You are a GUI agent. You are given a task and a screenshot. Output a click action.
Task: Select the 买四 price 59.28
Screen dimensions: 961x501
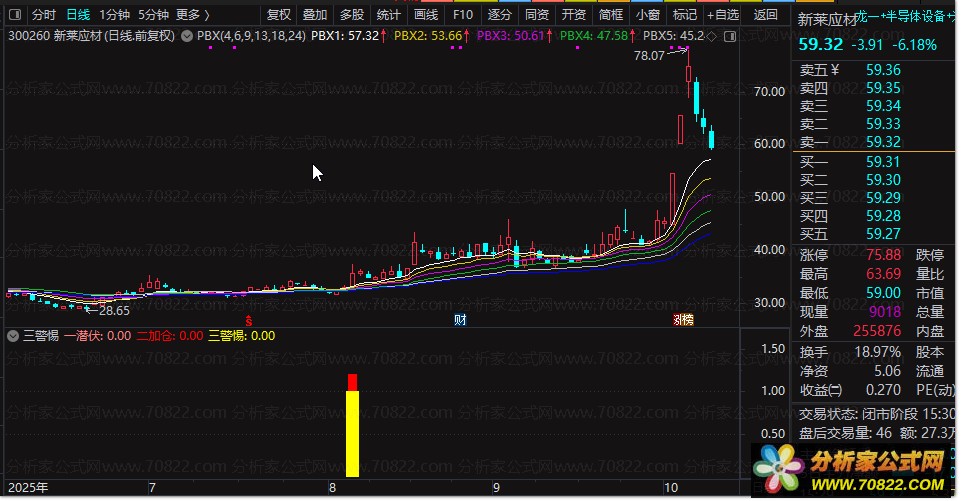point(883,216)
